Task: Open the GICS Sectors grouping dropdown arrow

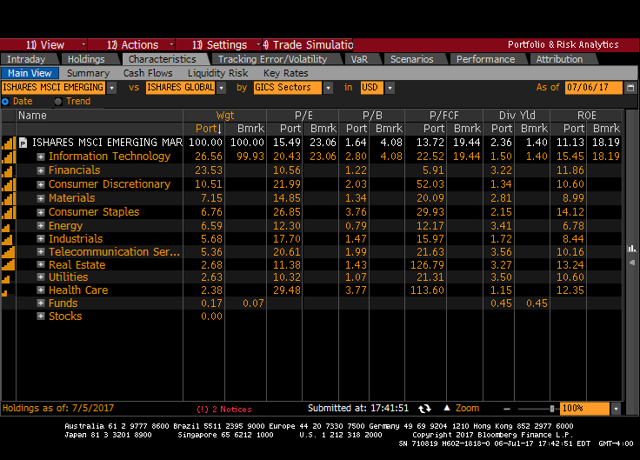Action: pyautogui.click(x=328, y=88)
